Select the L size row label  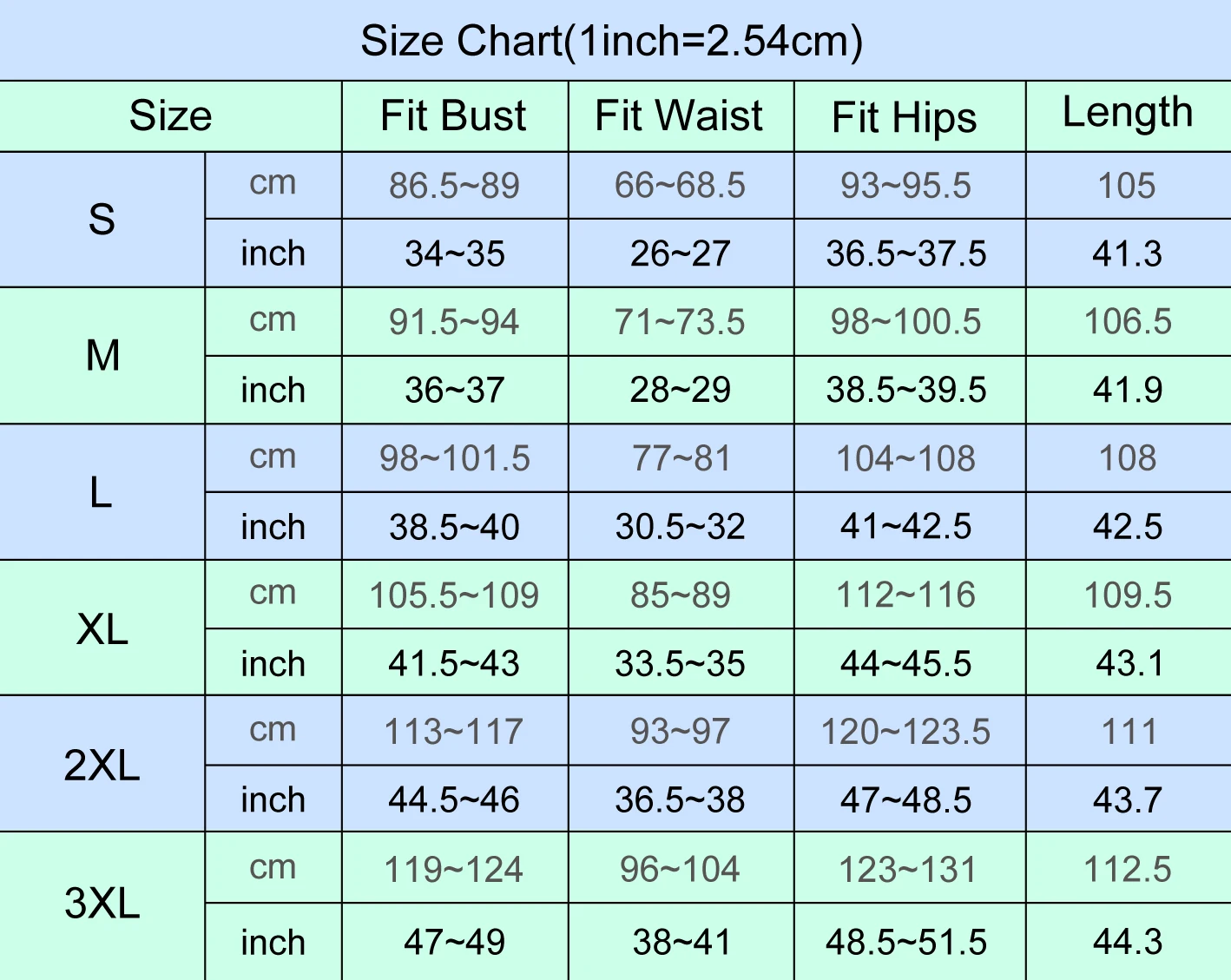tap(101, 493)
